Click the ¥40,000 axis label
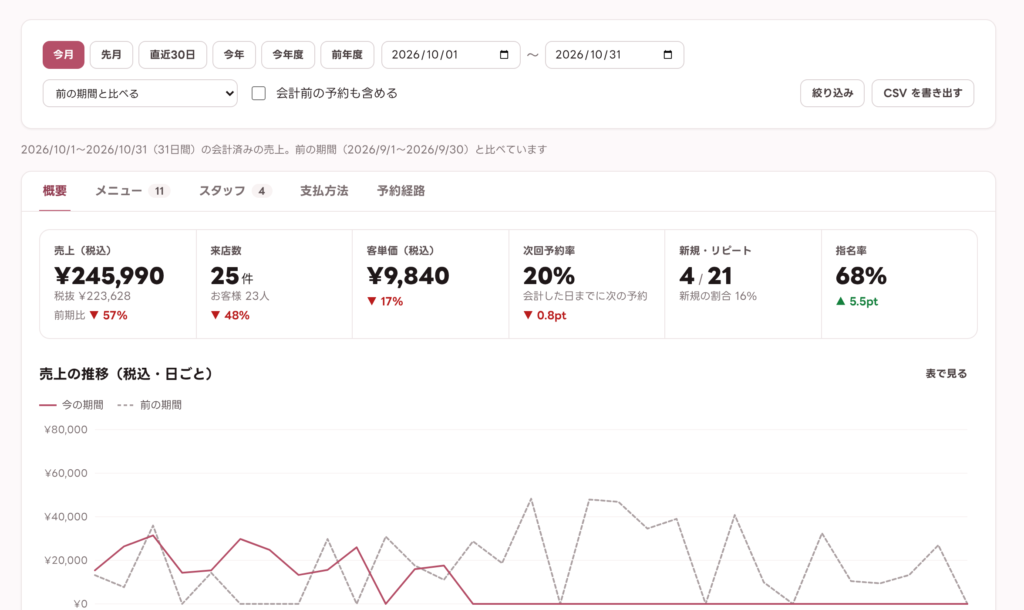The height and width of the screenshot is (610, 1024). (65, 517)
